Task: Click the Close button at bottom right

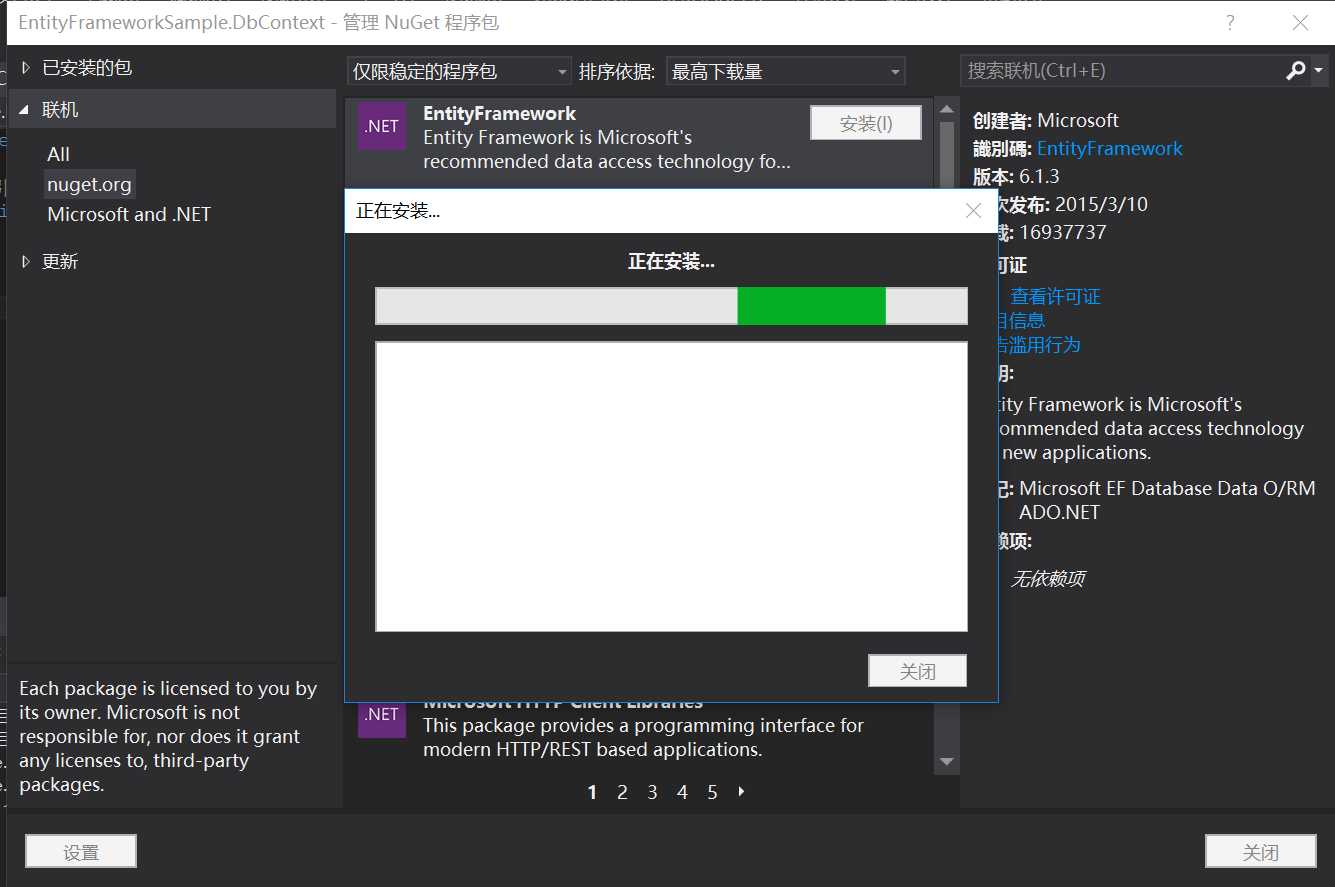Action: (x=1260, y=852)
